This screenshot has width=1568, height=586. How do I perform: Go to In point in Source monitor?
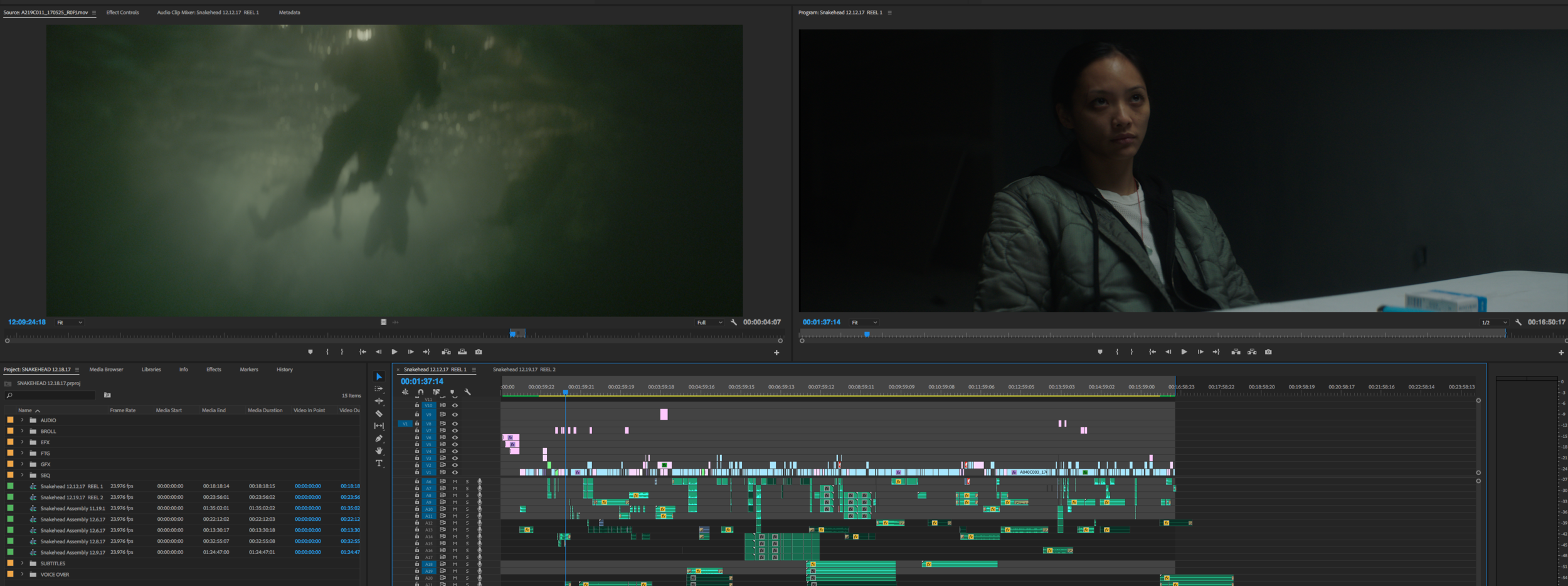pyautogui.click(x=363, y=352)
